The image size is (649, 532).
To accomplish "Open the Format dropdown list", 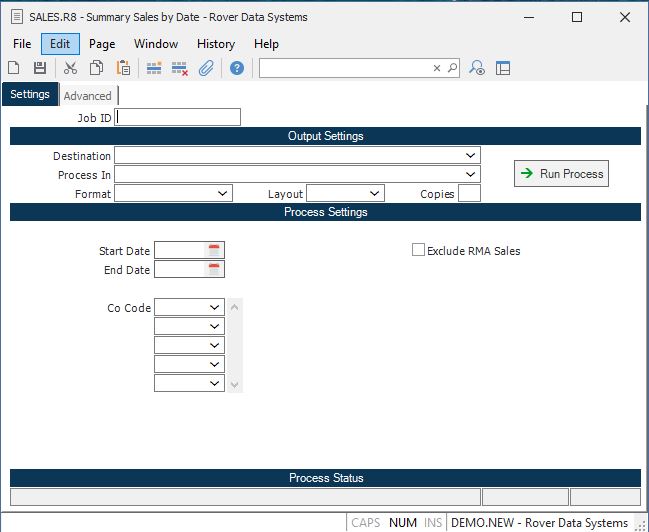I will pyautogui.click(x=222, y=194).
